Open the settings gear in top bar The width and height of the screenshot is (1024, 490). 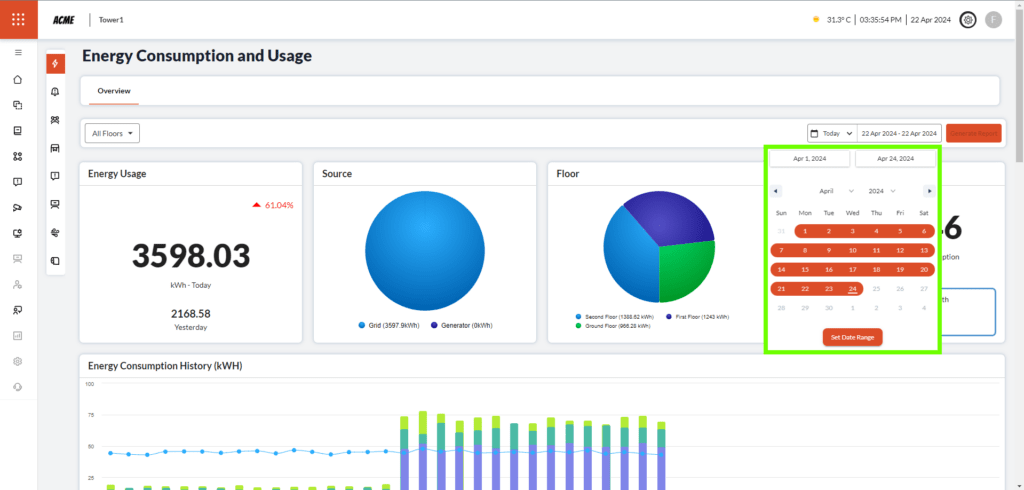(967, 19)
